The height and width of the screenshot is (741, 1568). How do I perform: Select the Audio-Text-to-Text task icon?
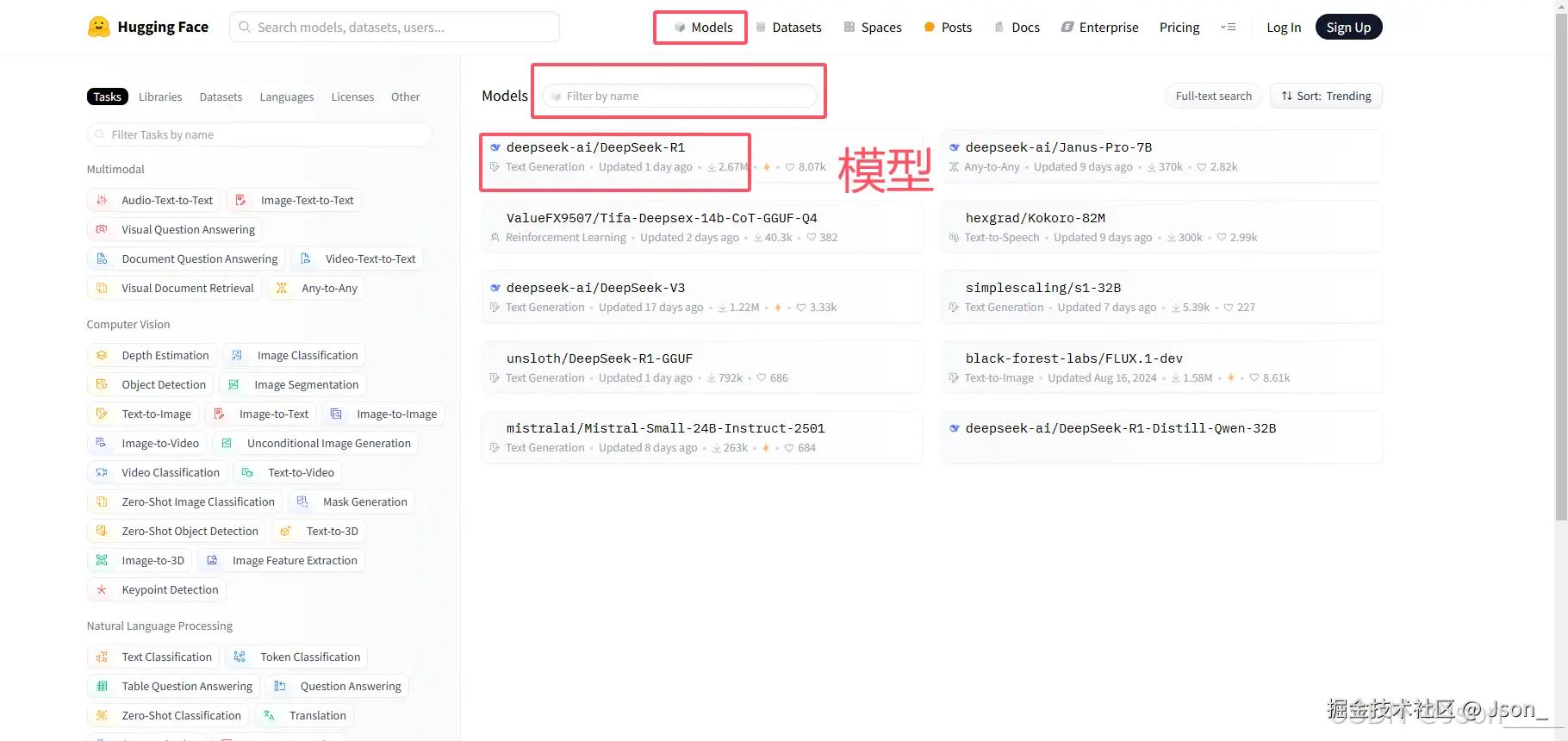pos(102,200)
